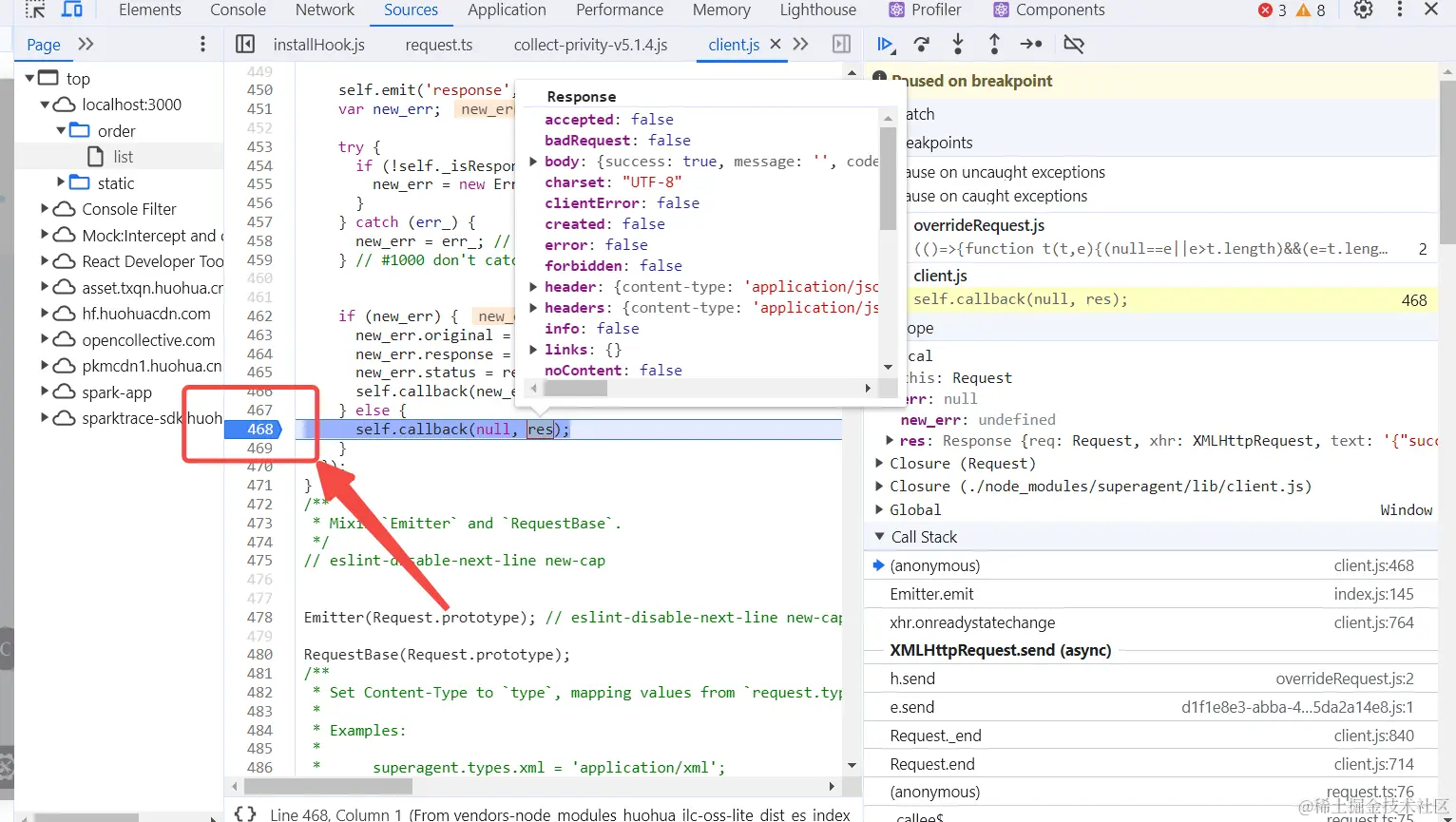Select the hf.huohuacdn.com tree item
Image resolution: width=1456 pixels, height=822 pixels.
(146, 314)
